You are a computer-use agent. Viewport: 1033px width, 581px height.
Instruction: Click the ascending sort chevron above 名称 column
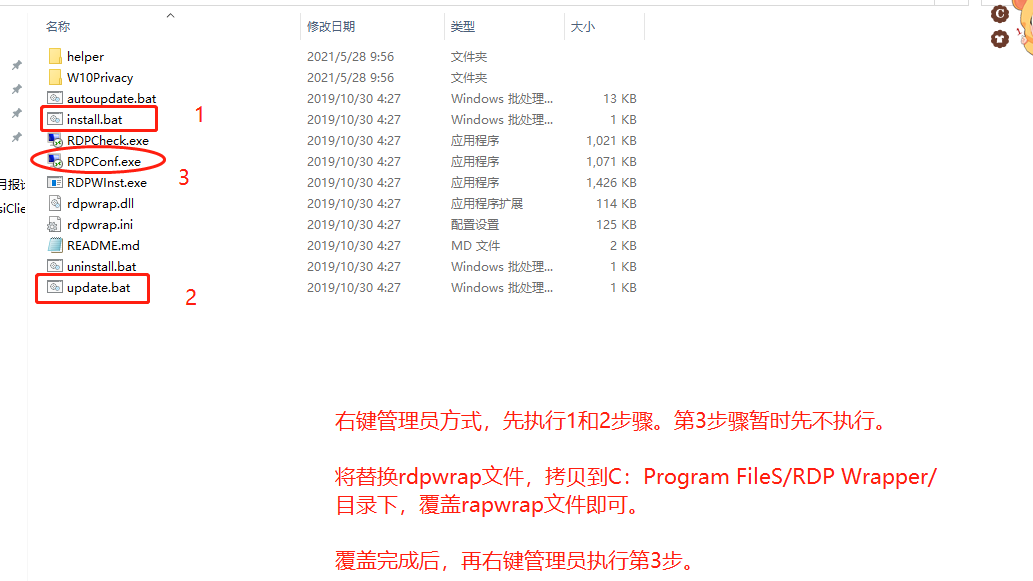coord(170,15)
